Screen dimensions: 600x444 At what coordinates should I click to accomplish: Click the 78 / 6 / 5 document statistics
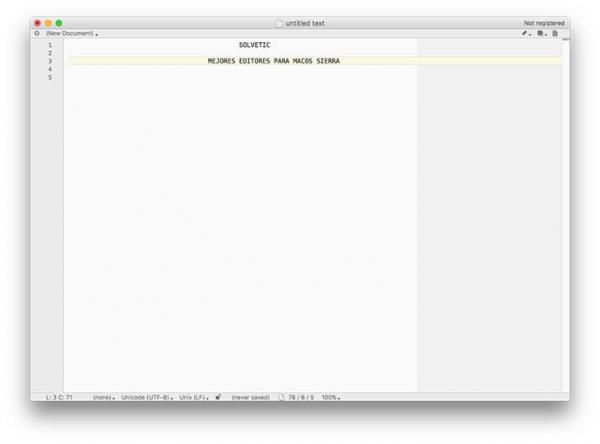(301, 398)
